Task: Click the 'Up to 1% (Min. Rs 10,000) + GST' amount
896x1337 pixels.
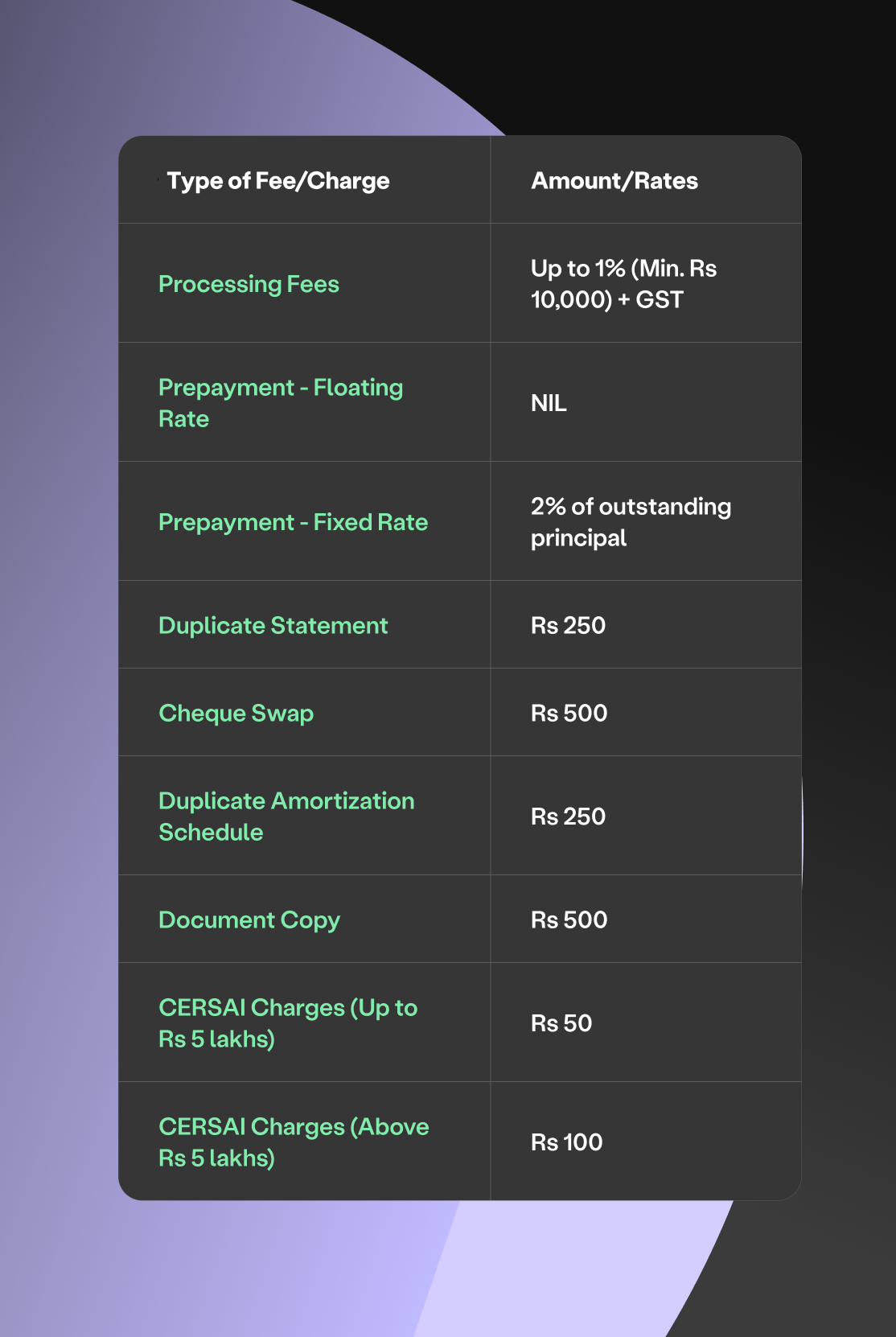Action: (x=623, y=284)
